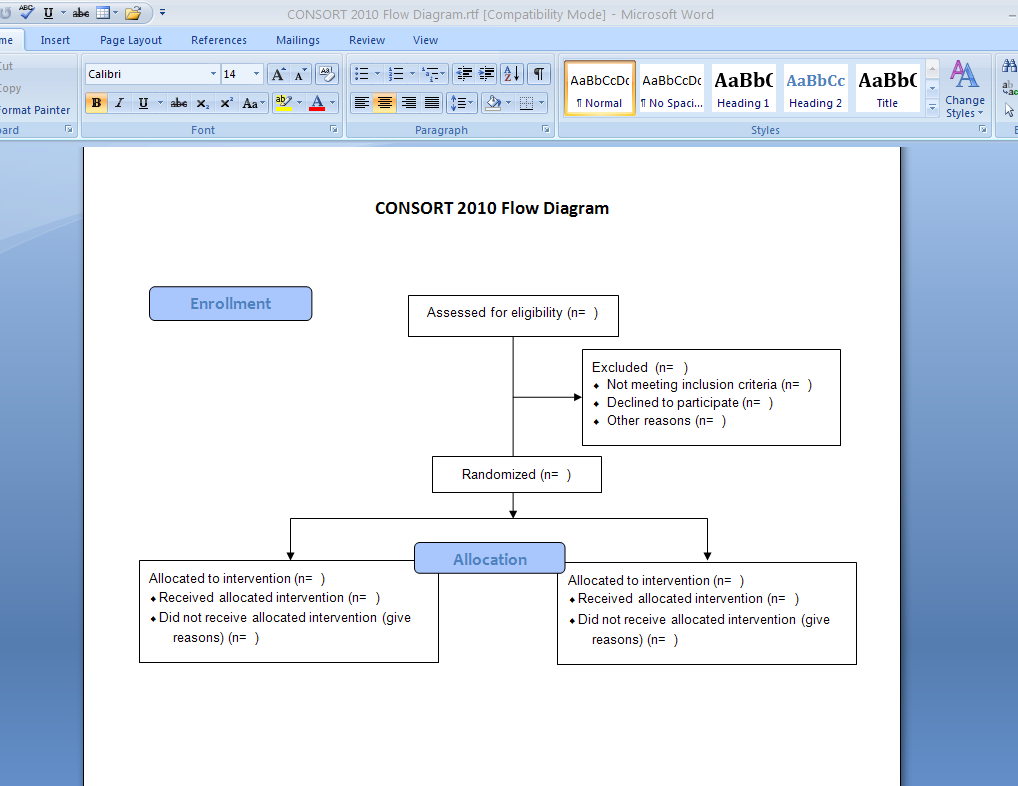
Task: Align text left
Action: [362, 103]
